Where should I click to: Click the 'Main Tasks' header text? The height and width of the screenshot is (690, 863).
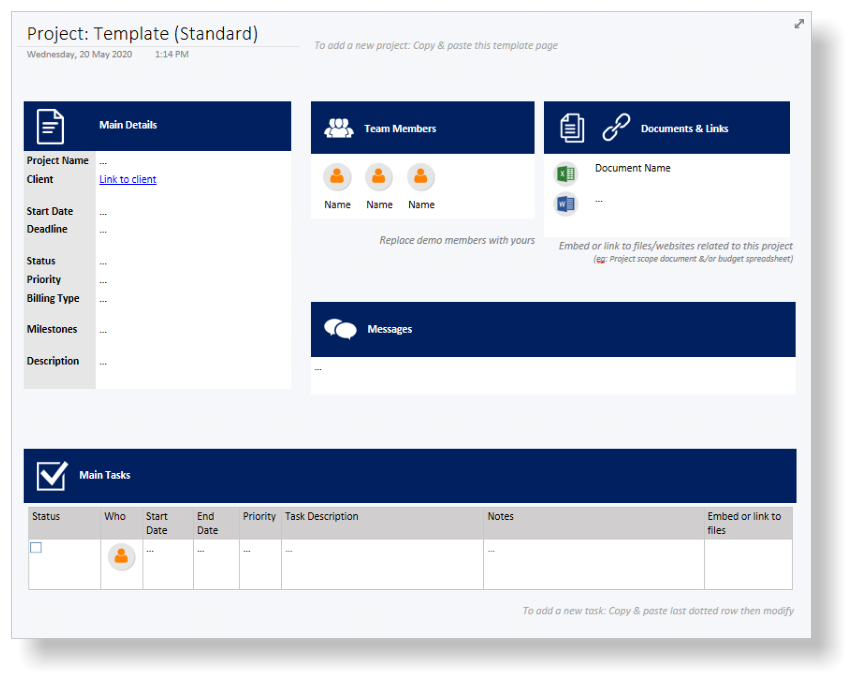105,475
